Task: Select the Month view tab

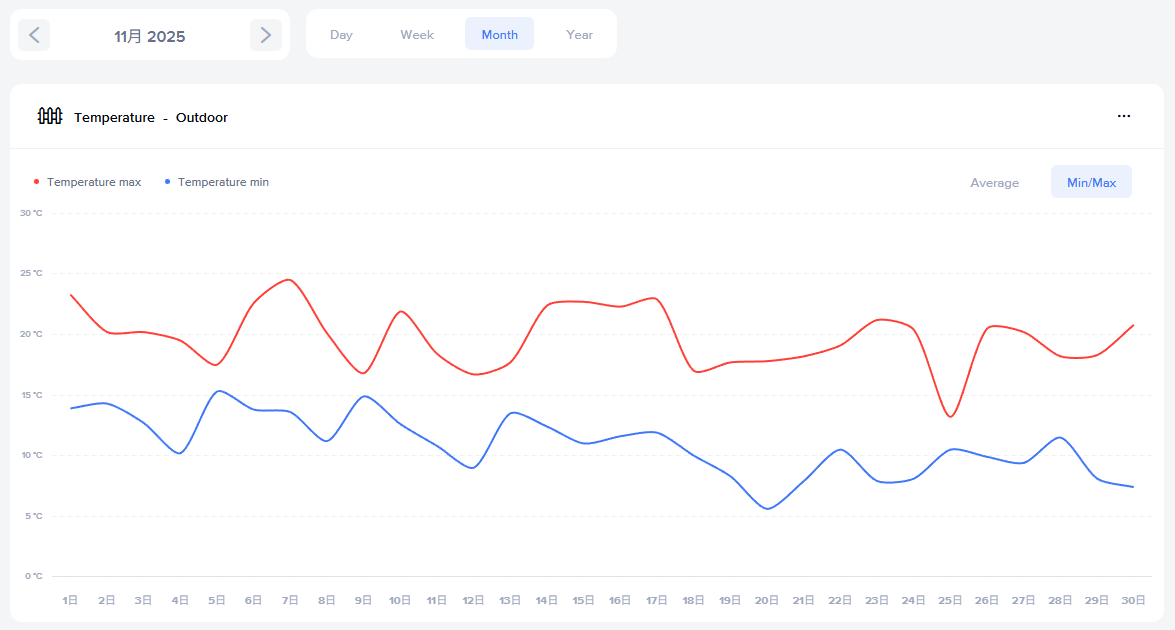Action: (x=499, y=34)
